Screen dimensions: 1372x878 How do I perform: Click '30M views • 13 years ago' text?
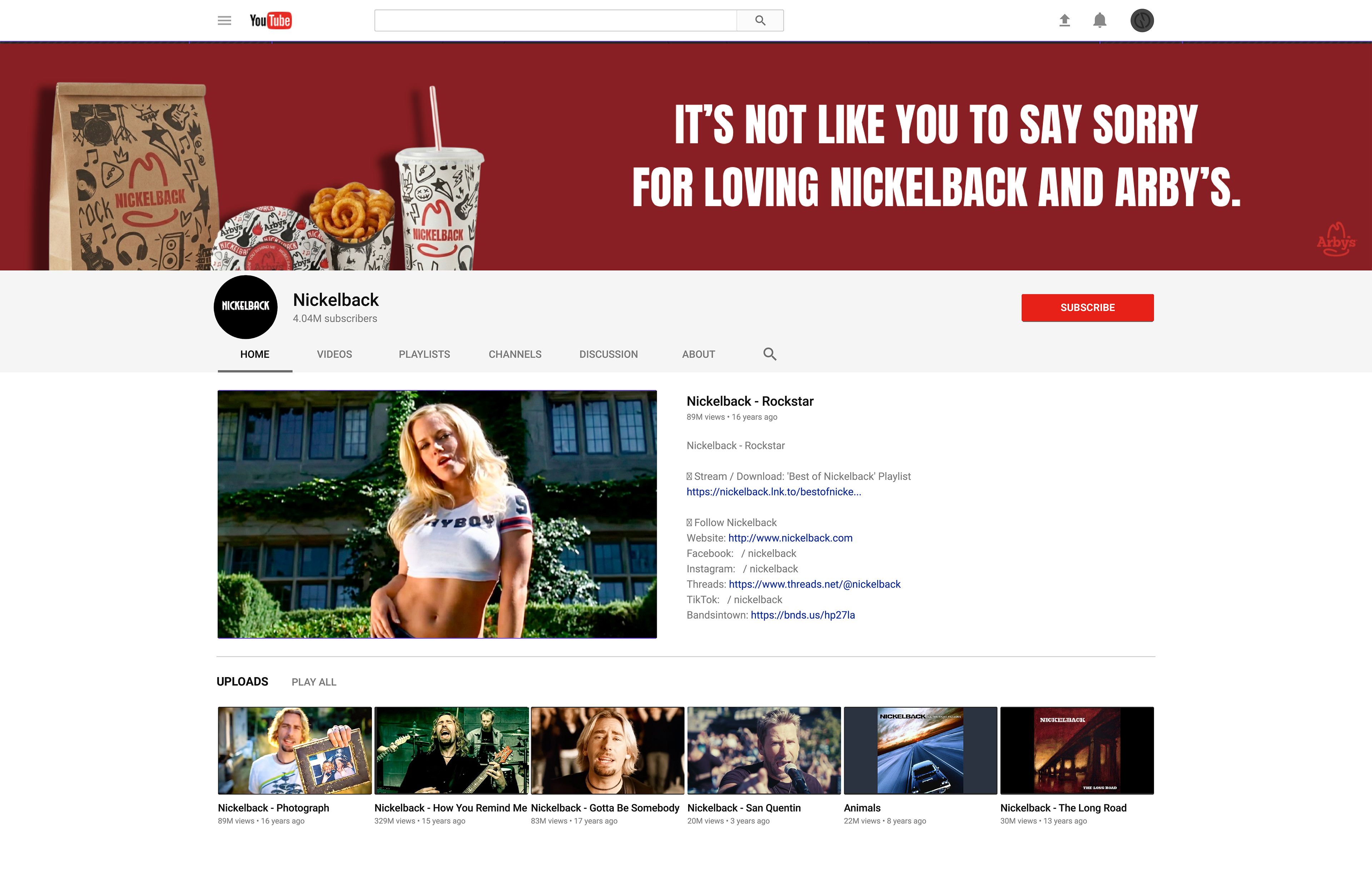[x=1044, y=821]
